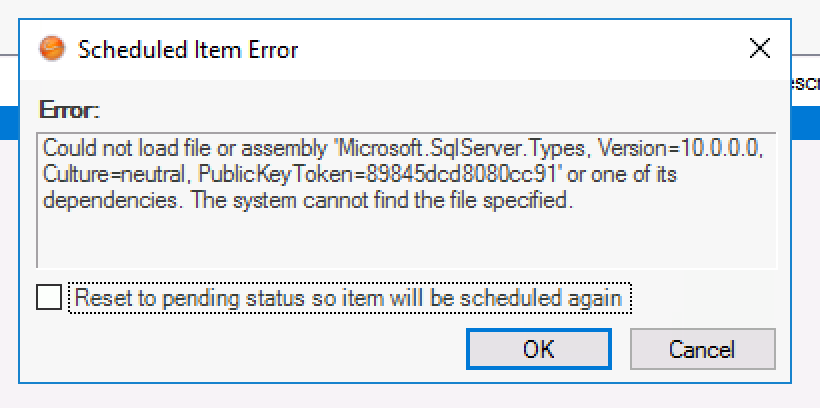Click the 'Error:' label
This screenshot has width=820, height=408.
69,108
